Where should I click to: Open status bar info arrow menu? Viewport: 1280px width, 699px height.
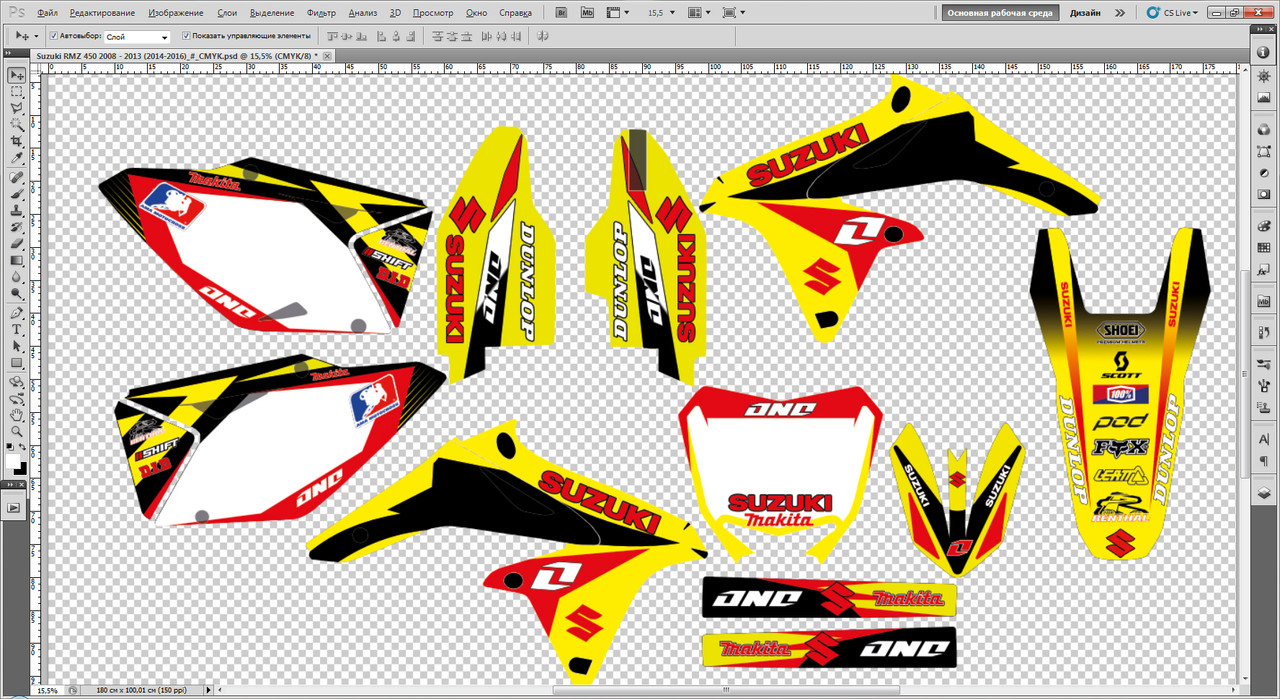pyautogui.click(x=206, y=690)
